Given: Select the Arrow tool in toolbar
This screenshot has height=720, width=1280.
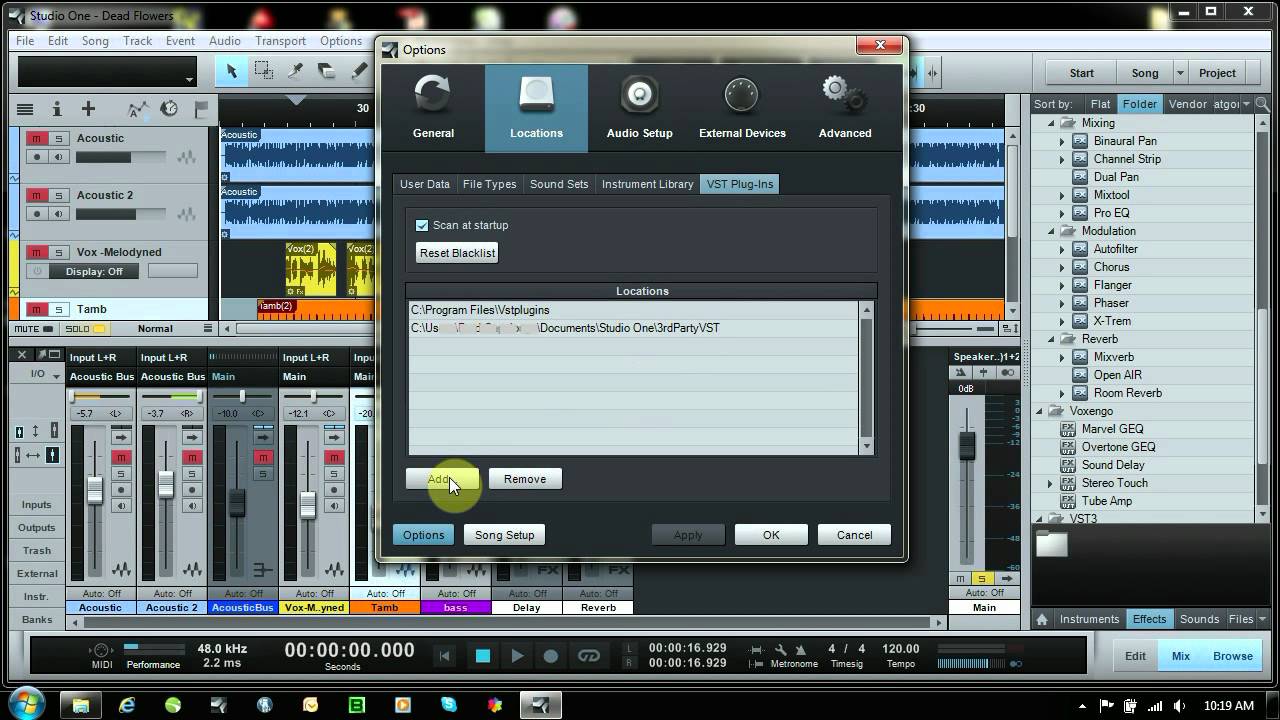Looking at the screenshot, I should tap(232, 71).
